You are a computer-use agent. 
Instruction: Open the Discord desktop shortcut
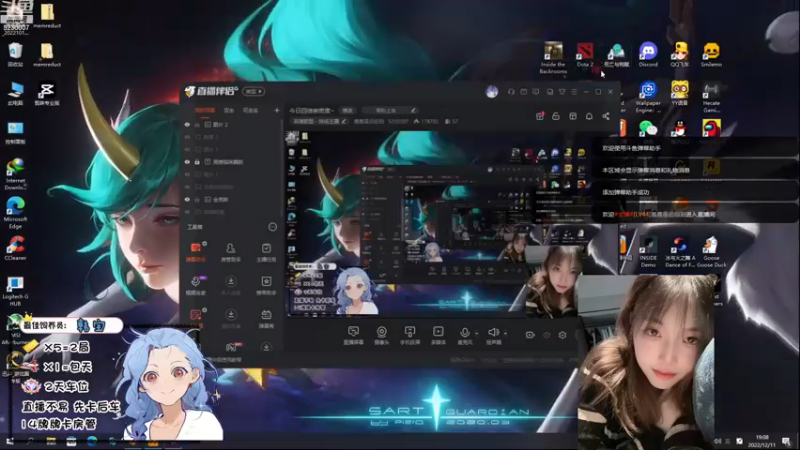point(648,55)
